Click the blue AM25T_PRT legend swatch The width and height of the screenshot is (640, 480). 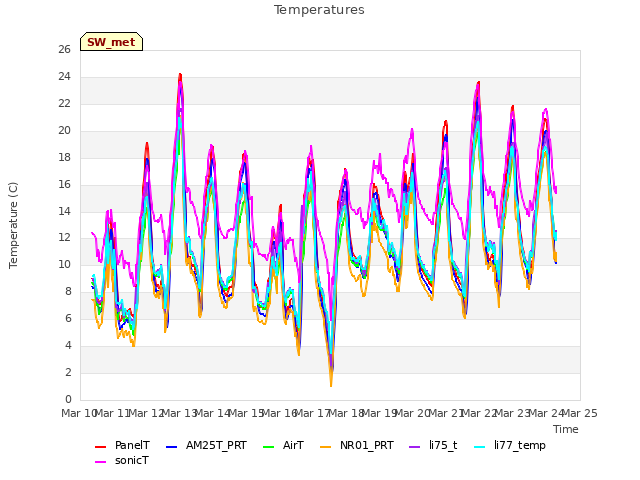tap(171, 447)
